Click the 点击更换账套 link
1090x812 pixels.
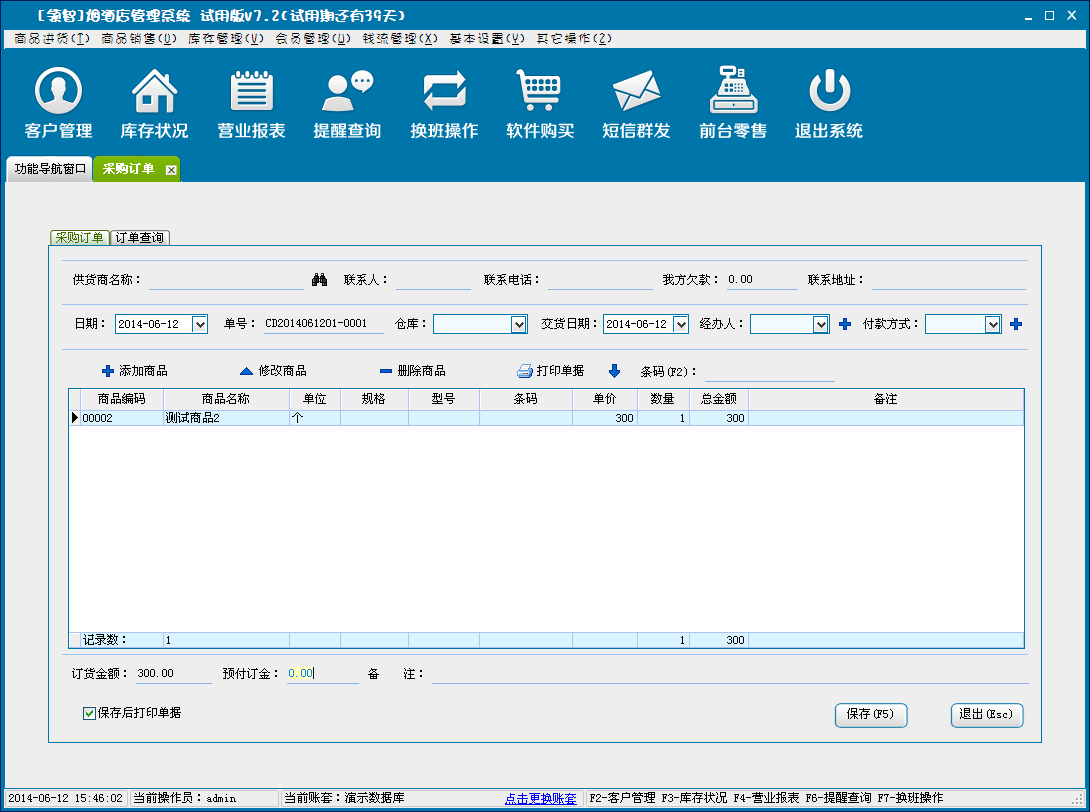540,798
